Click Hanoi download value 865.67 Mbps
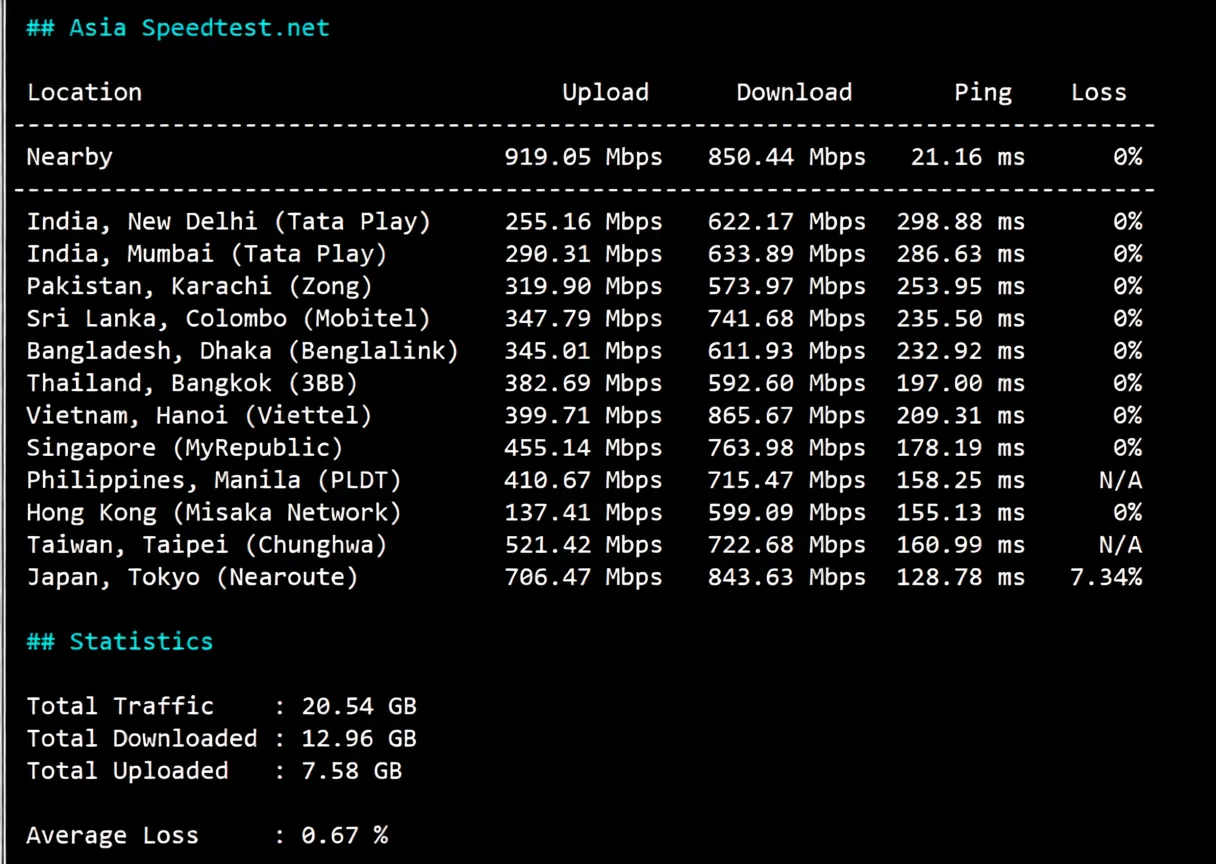 786,416
